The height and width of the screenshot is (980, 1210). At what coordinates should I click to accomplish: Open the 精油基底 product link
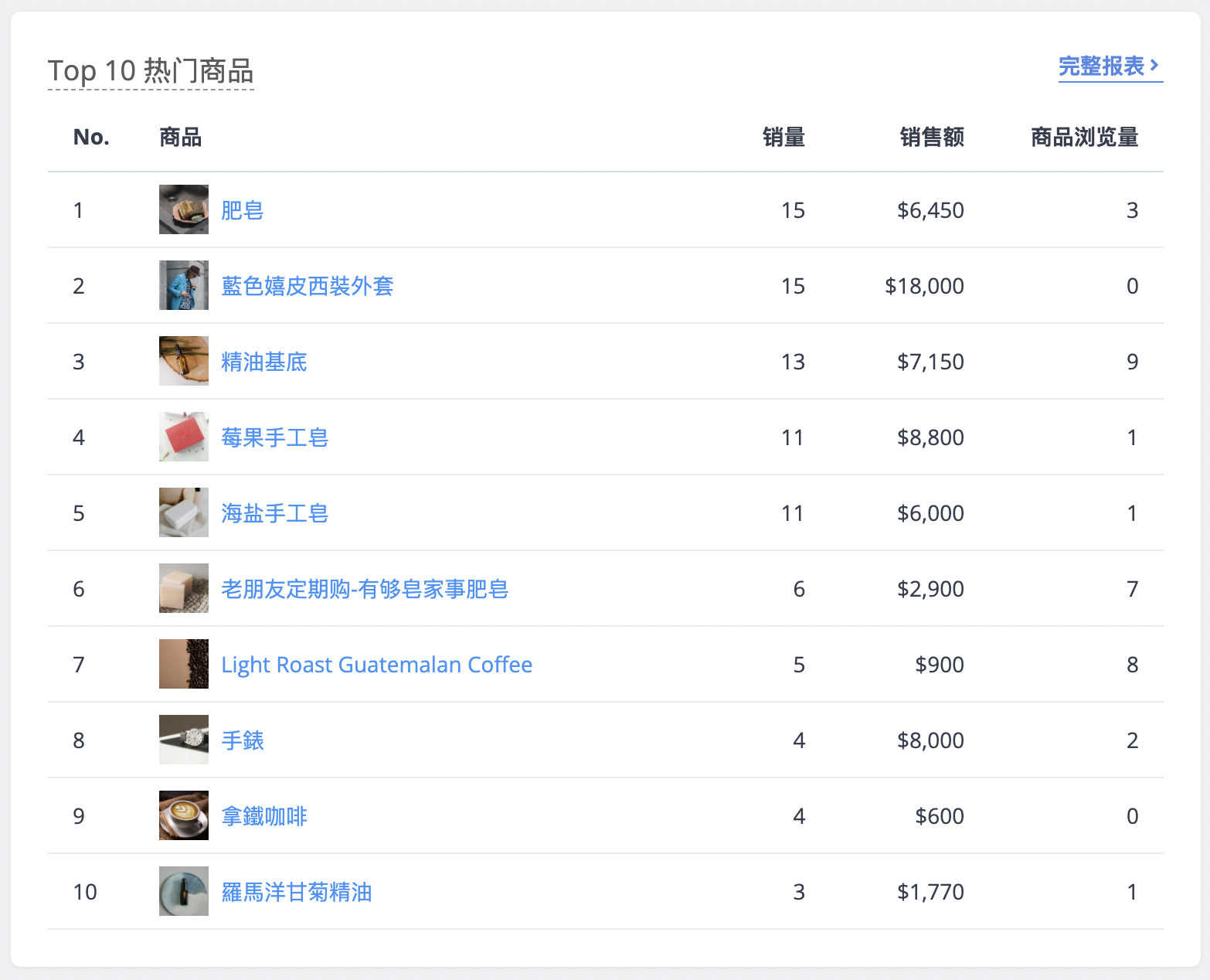(x=264, y=362)
